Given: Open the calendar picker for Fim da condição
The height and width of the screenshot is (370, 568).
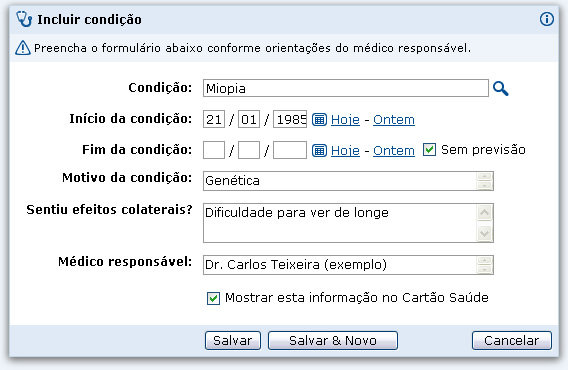Looking at the screenshot, I should click(x=319, y=150).
